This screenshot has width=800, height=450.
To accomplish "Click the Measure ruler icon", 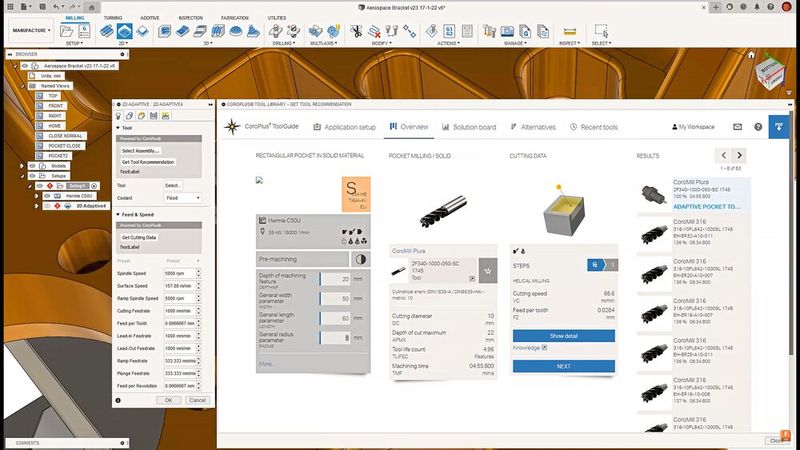I will (569, 31).
